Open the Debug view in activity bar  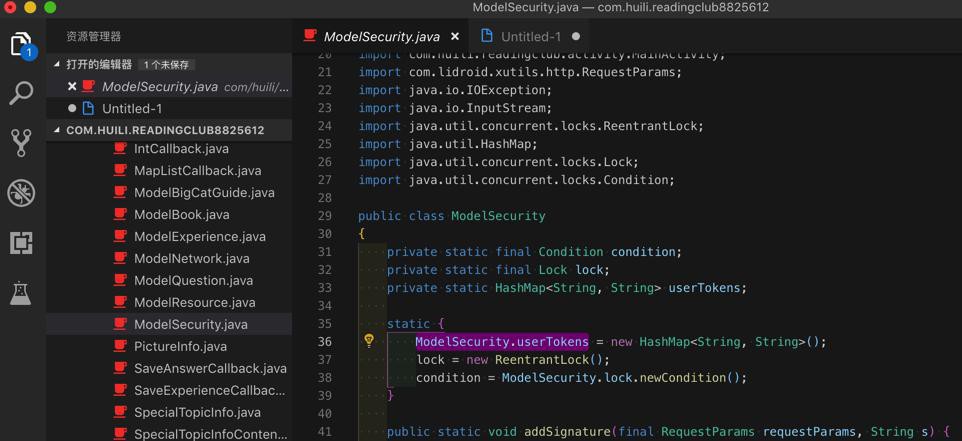21,193
